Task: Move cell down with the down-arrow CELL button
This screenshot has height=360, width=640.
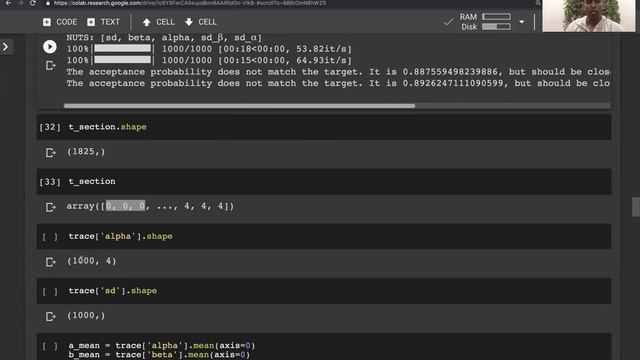Action: point(200,22)
